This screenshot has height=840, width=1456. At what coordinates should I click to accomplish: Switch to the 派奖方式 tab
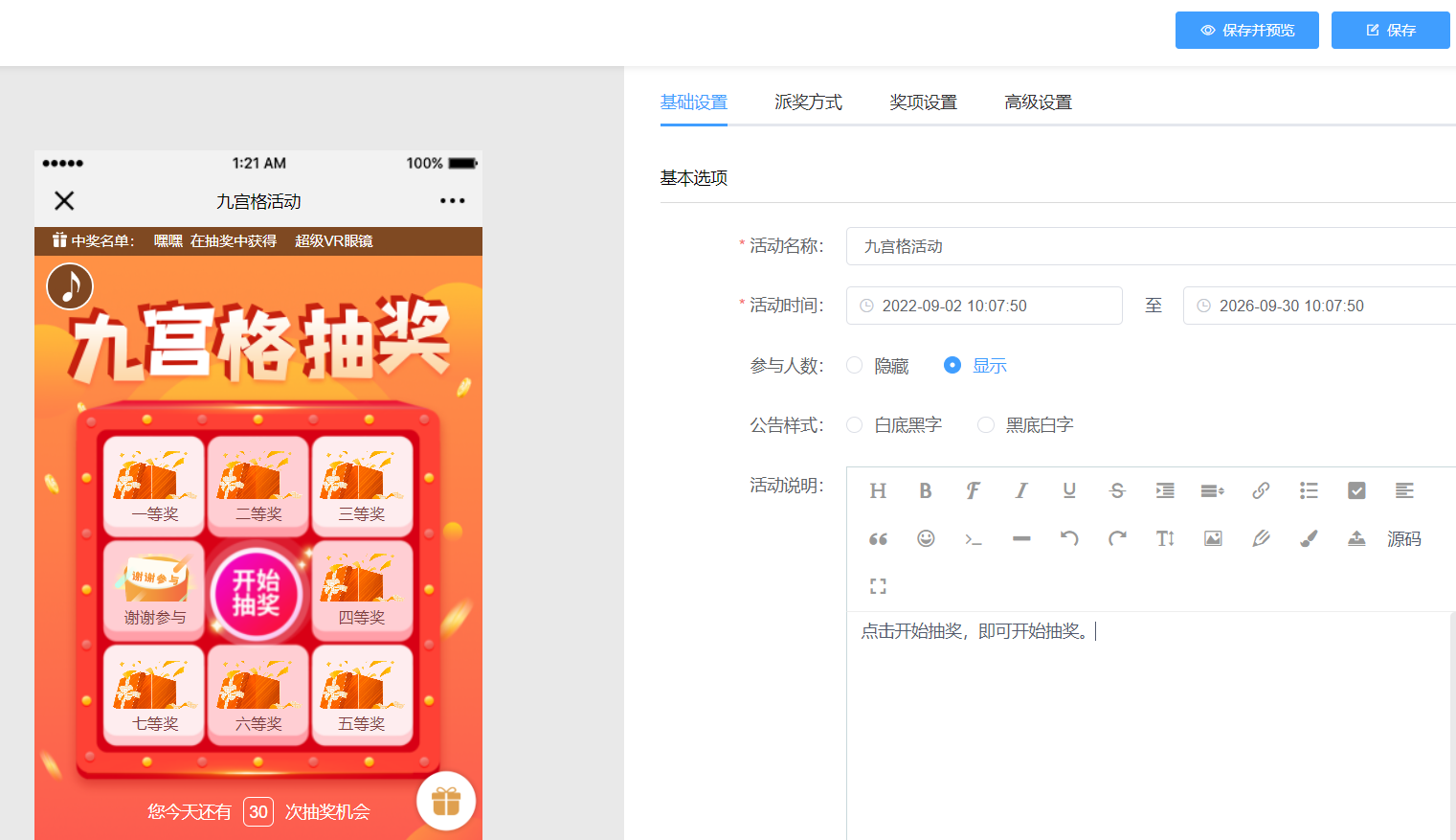[809, 102]
